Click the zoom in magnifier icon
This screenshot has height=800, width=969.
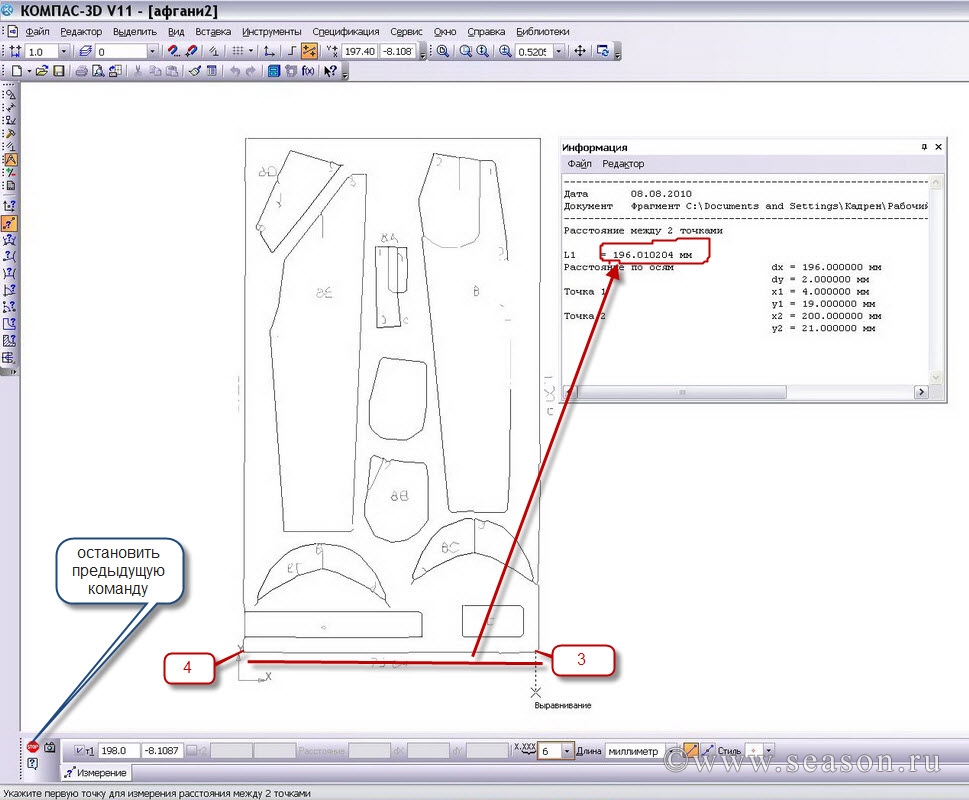(505, 51)
